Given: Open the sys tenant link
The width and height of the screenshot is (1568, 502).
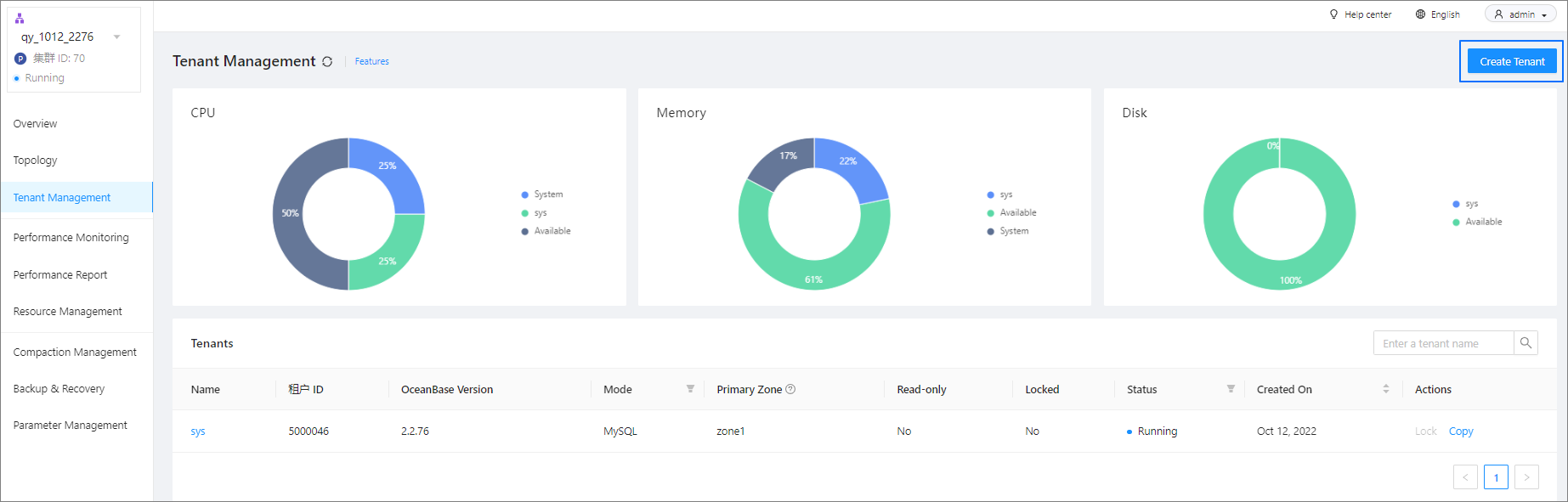Looking at the screenshot, I should pyautogui.click(x=198, y=431).
